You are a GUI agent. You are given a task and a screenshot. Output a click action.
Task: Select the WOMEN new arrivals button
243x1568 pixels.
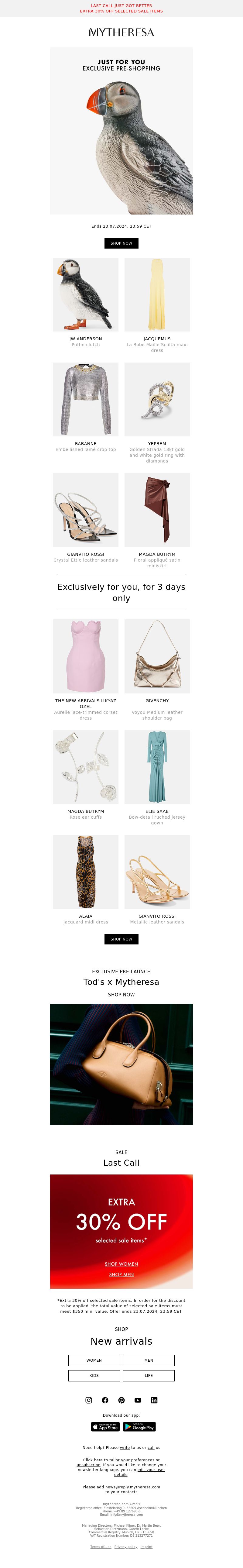[94, 1360]
